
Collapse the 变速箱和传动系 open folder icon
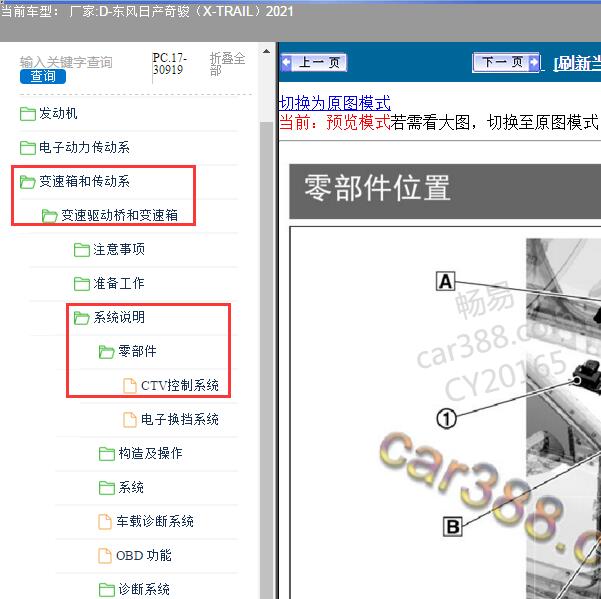pos(28,182)
